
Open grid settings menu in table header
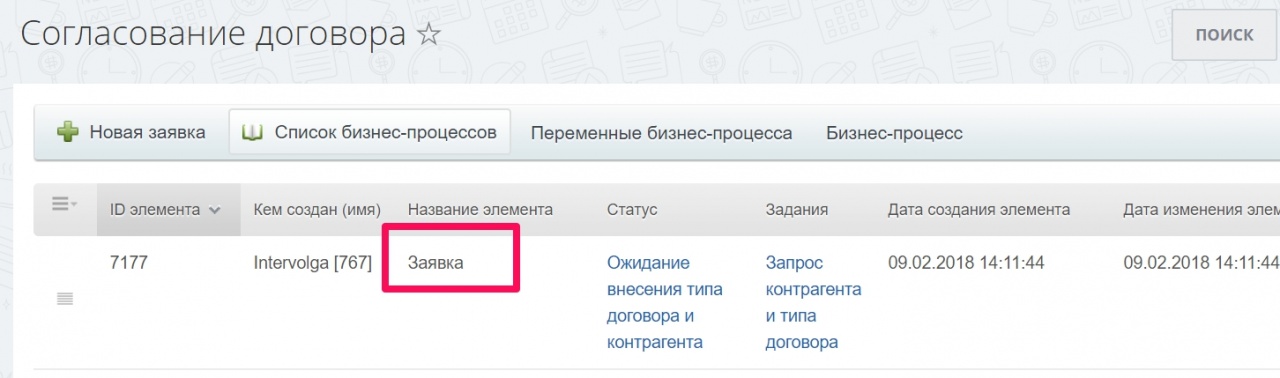(65, 205)
